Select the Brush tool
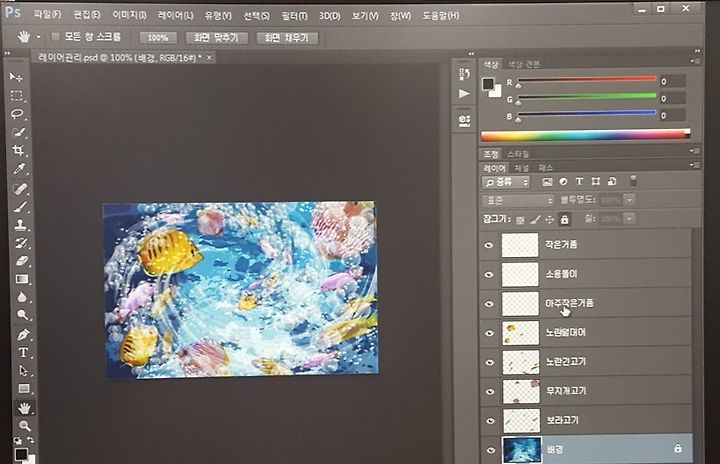Image resolution: width=720 pixels, height=464 pixels. [20, 206]
